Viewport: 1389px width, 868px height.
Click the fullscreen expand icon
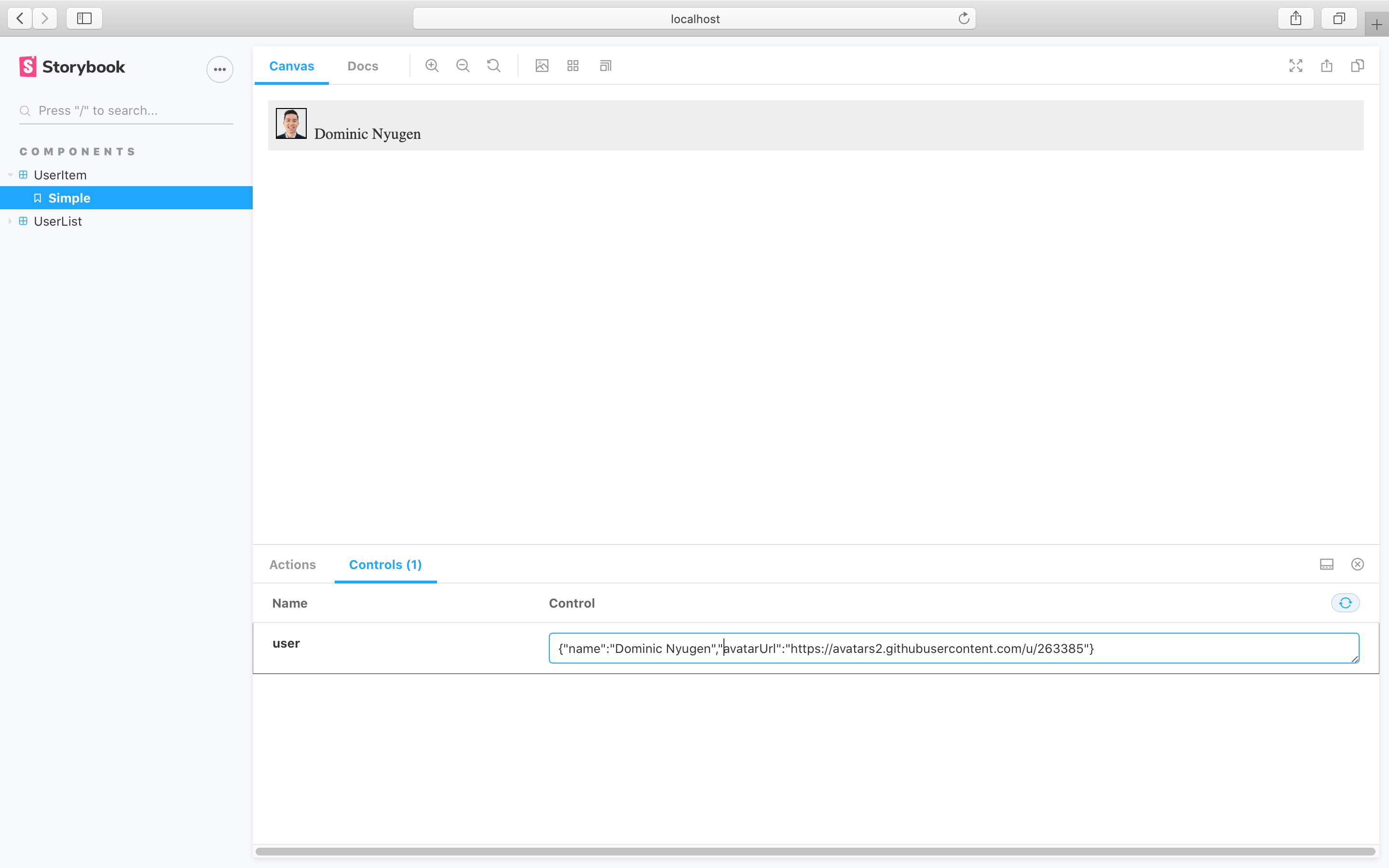coord(1295,65)
